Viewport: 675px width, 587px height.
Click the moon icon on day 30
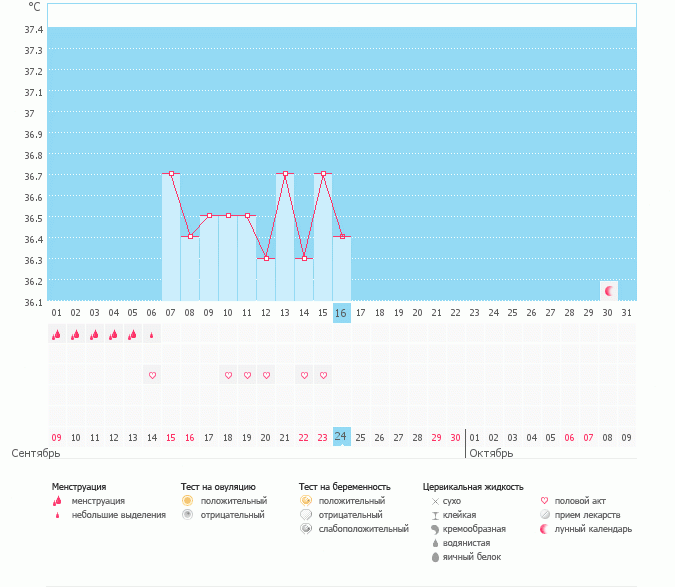pos(608,290)
